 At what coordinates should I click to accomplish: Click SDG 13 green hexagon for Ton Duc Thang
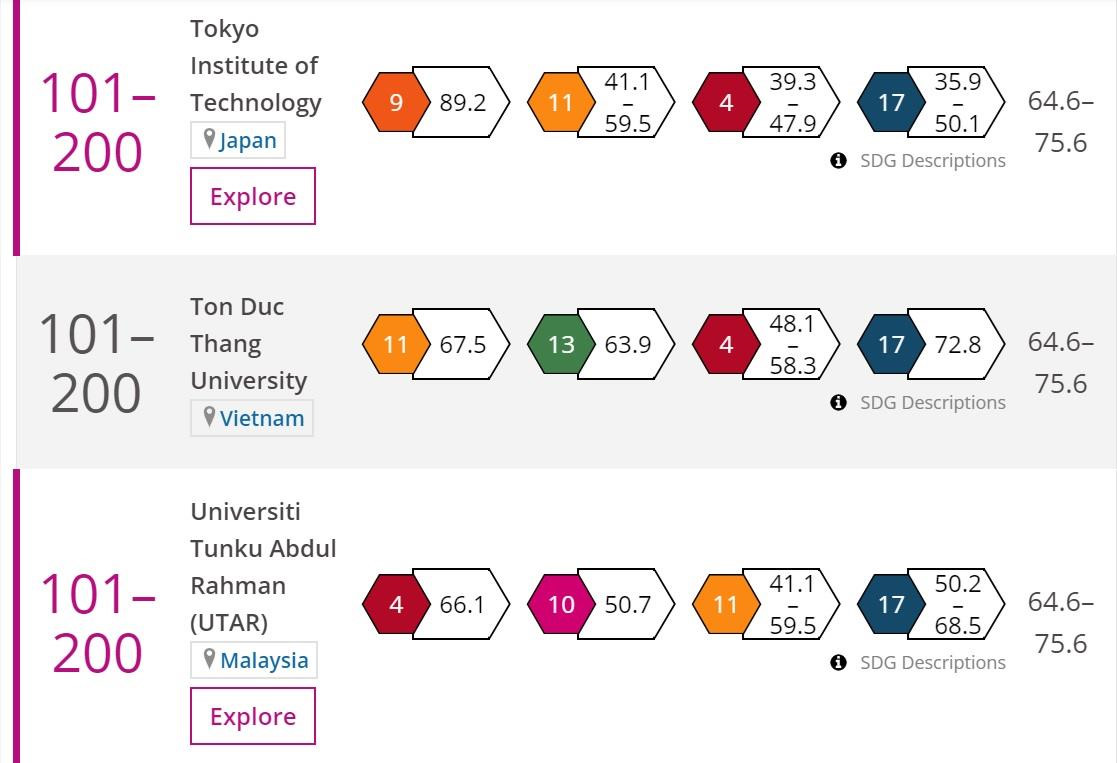[561, 344]
